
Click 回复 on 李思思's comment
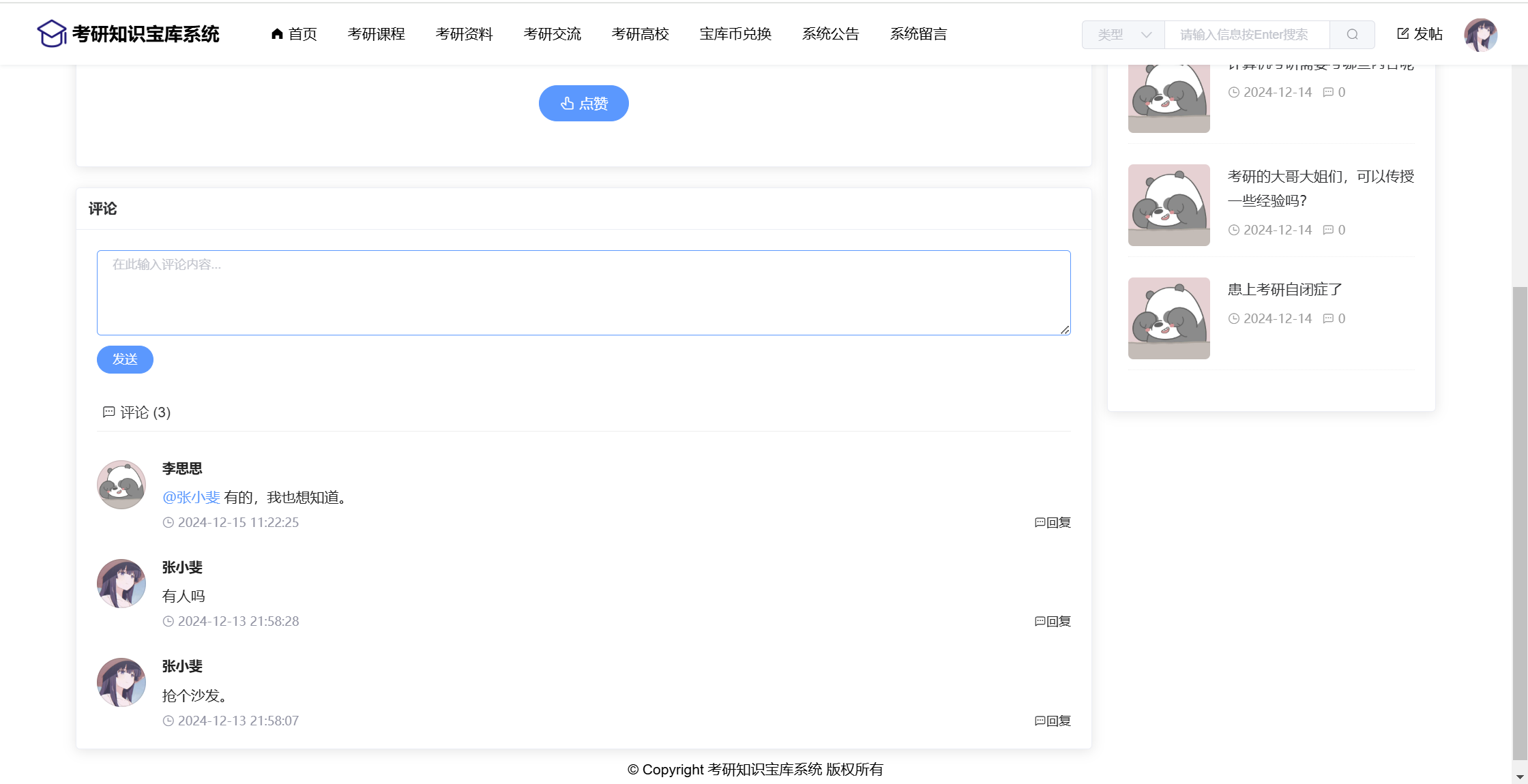(1053, 523)
